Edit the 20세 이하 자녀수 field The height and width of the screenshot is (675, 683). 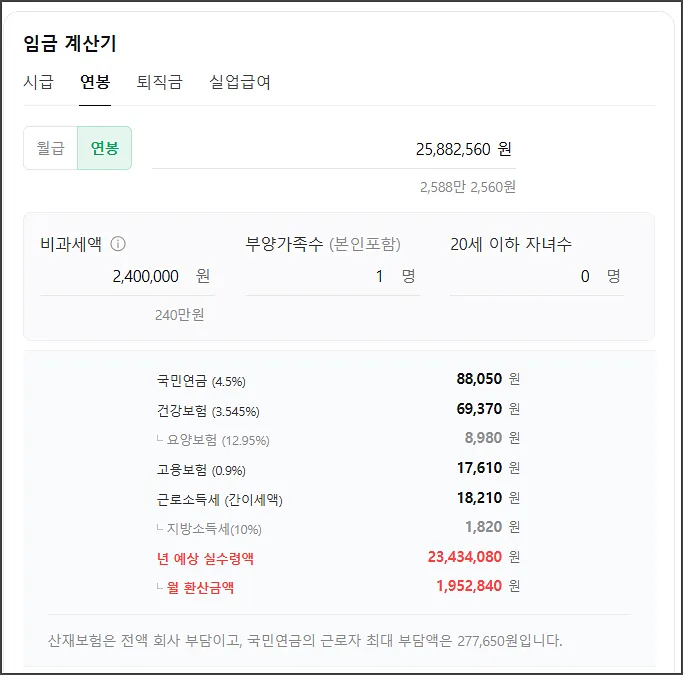tap(537, 276)
